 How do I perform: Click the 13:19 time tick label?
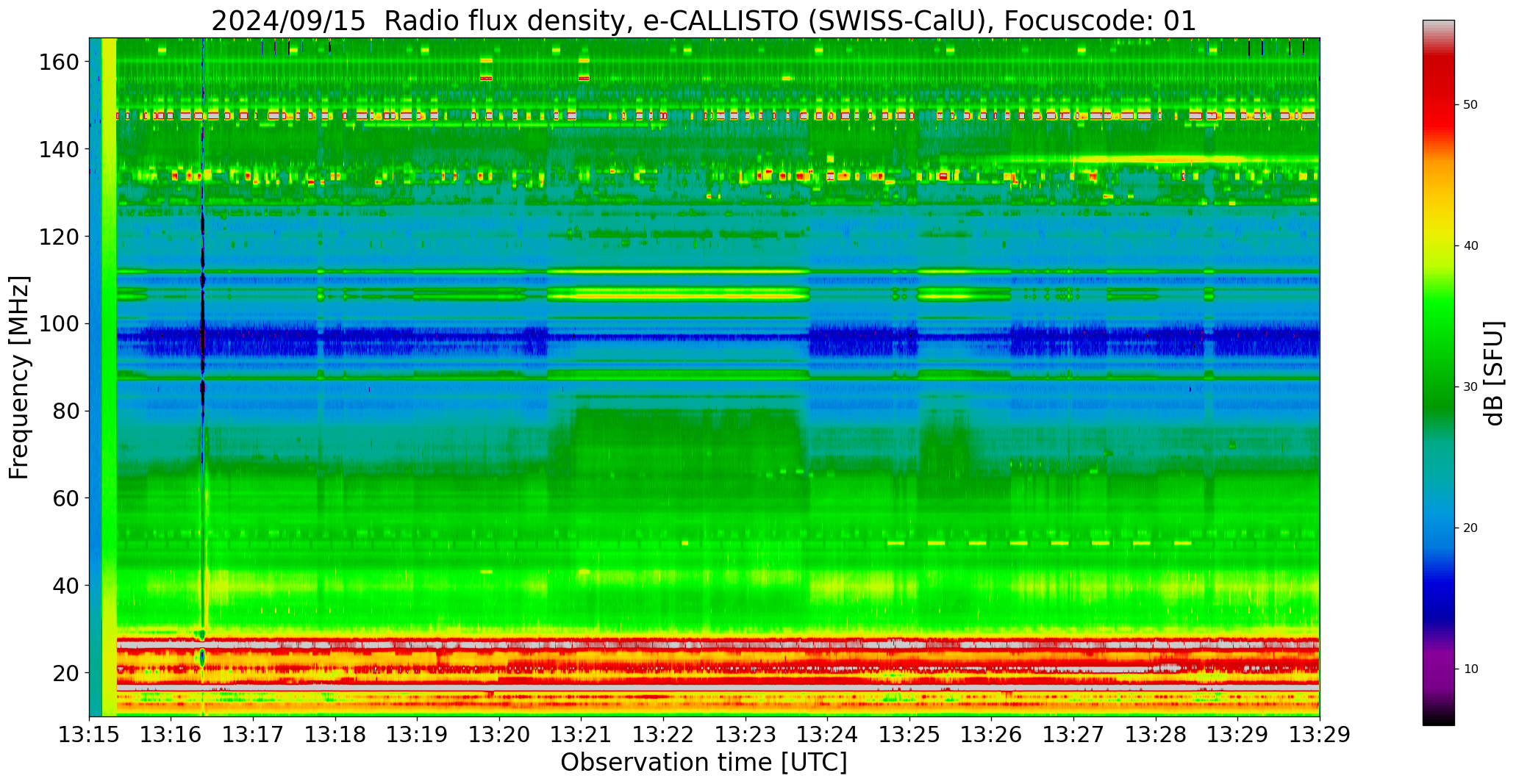pyautogui.click(x=418, y=735)
